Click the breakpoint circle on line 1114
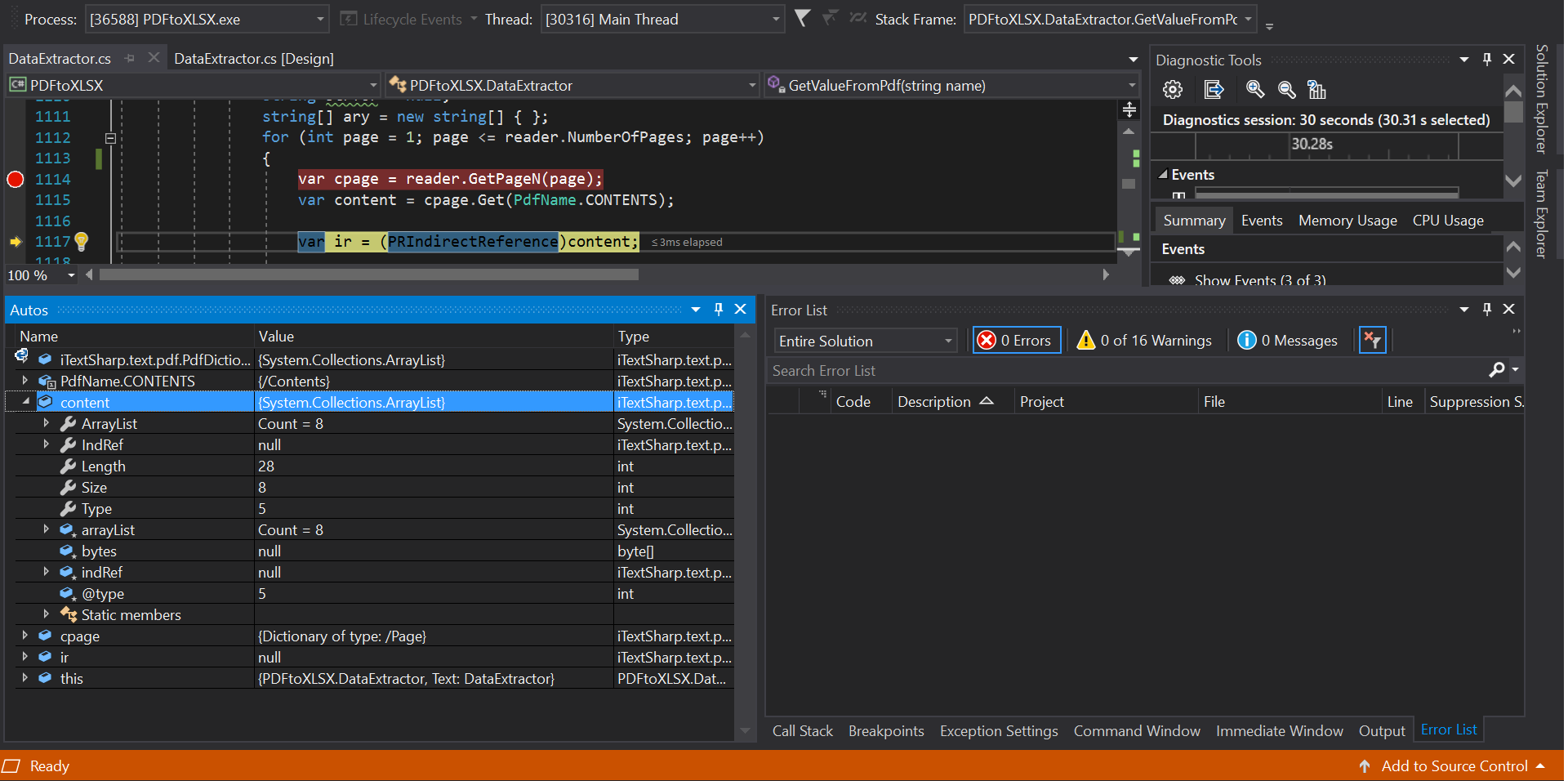The height and width of the screenshot is (781, 1568). click(x=14, y=179)
